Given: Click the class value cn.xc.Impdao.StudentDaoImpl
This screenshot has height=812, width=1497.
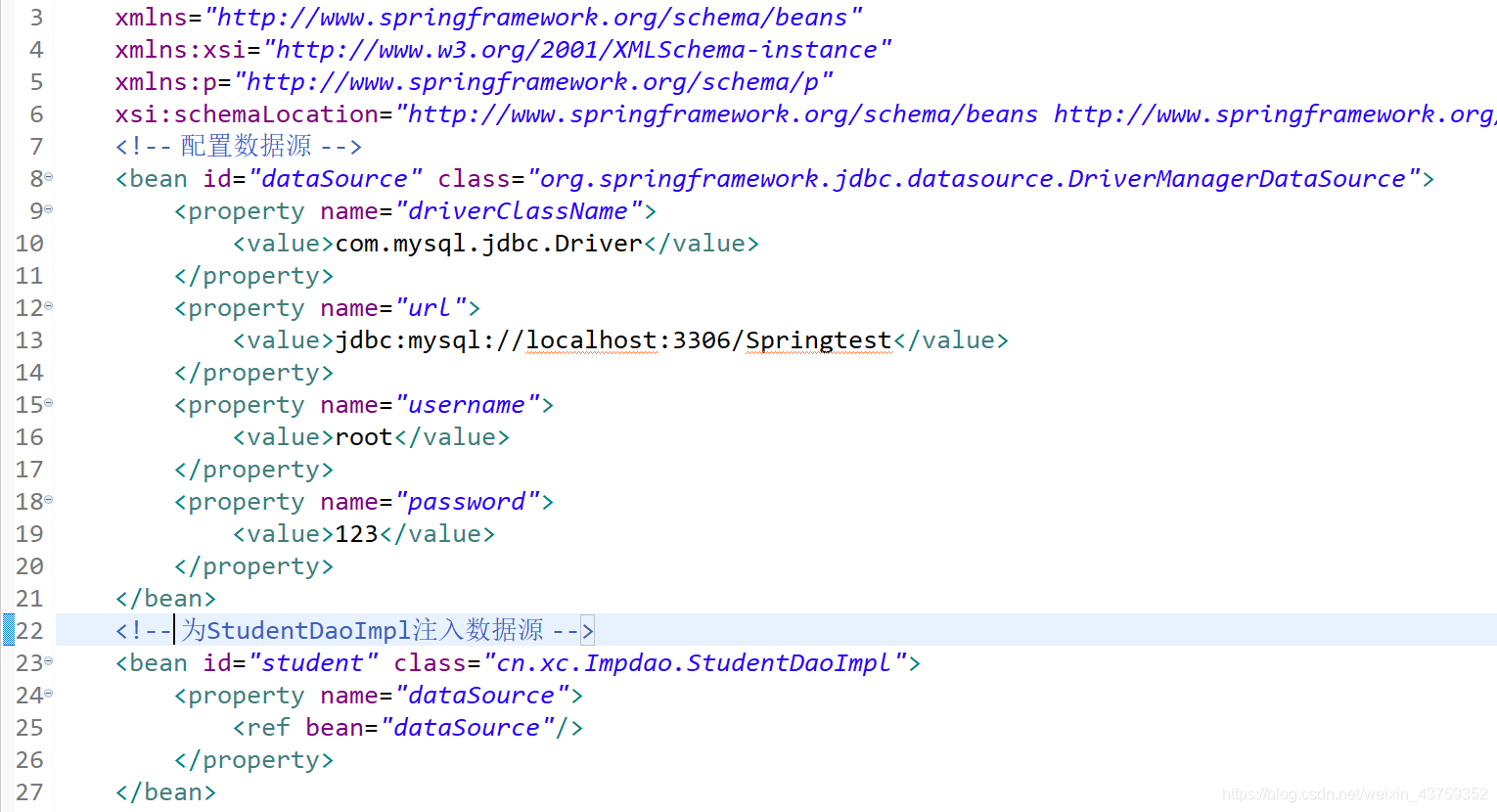Looking at the screenshot, I should click(694, 662).
